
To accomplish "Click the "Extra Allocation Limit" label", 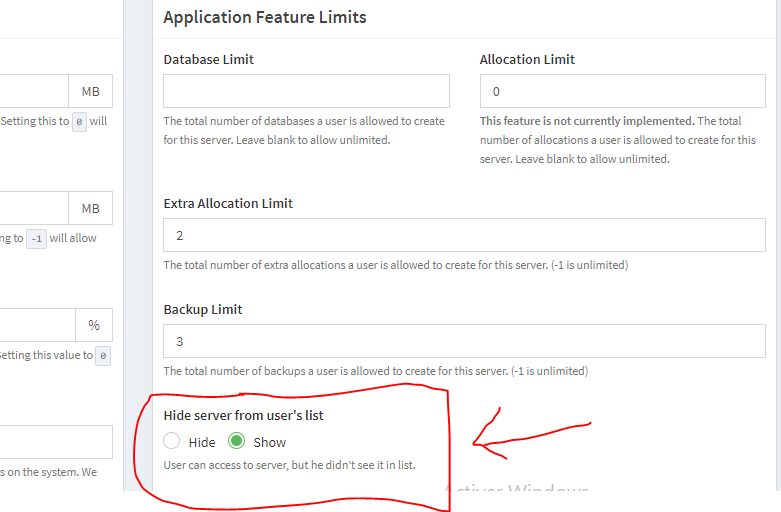I will 228,203.
